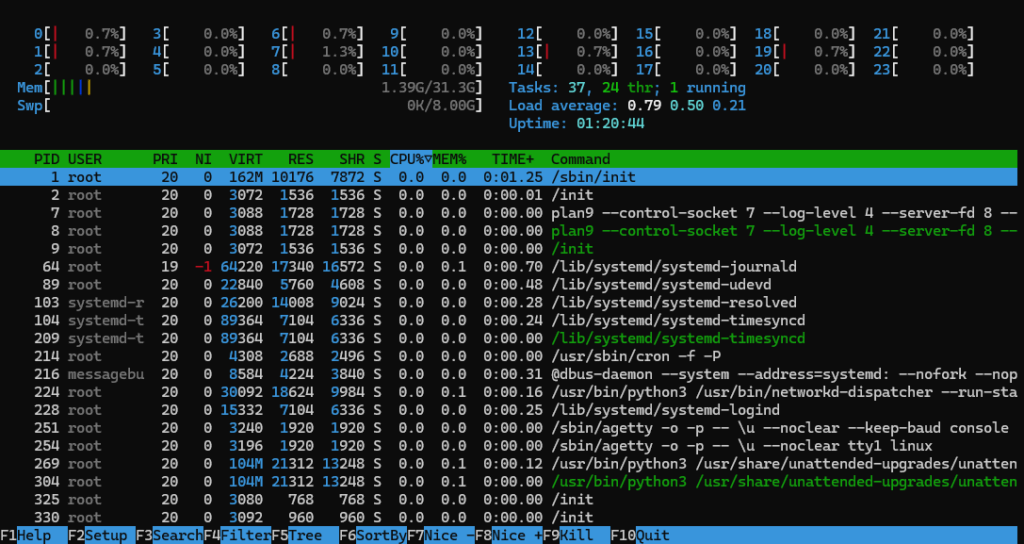Select the green PID 8 plan9 thread row
Viewport: 1024px width, 544px height.
509,231
